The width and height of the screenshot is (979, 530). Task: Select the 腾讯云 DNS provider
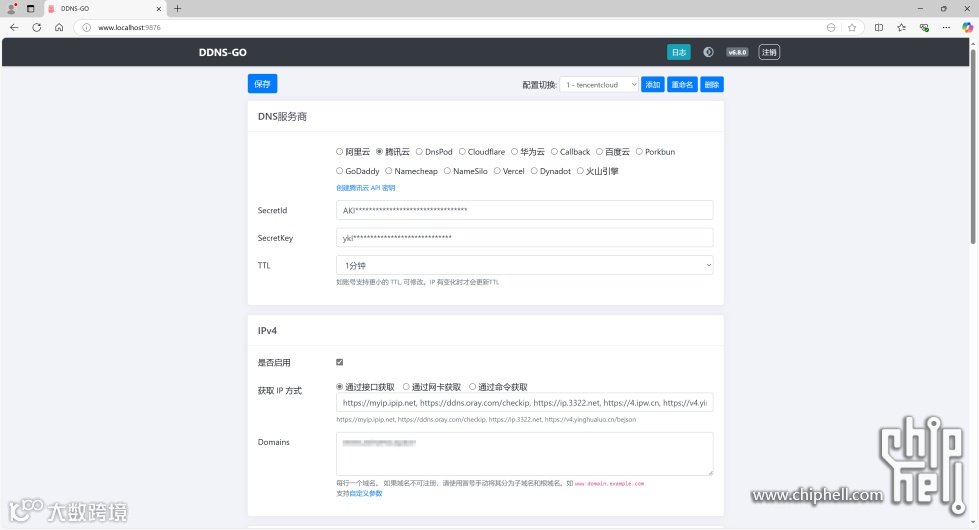(379, 152)
